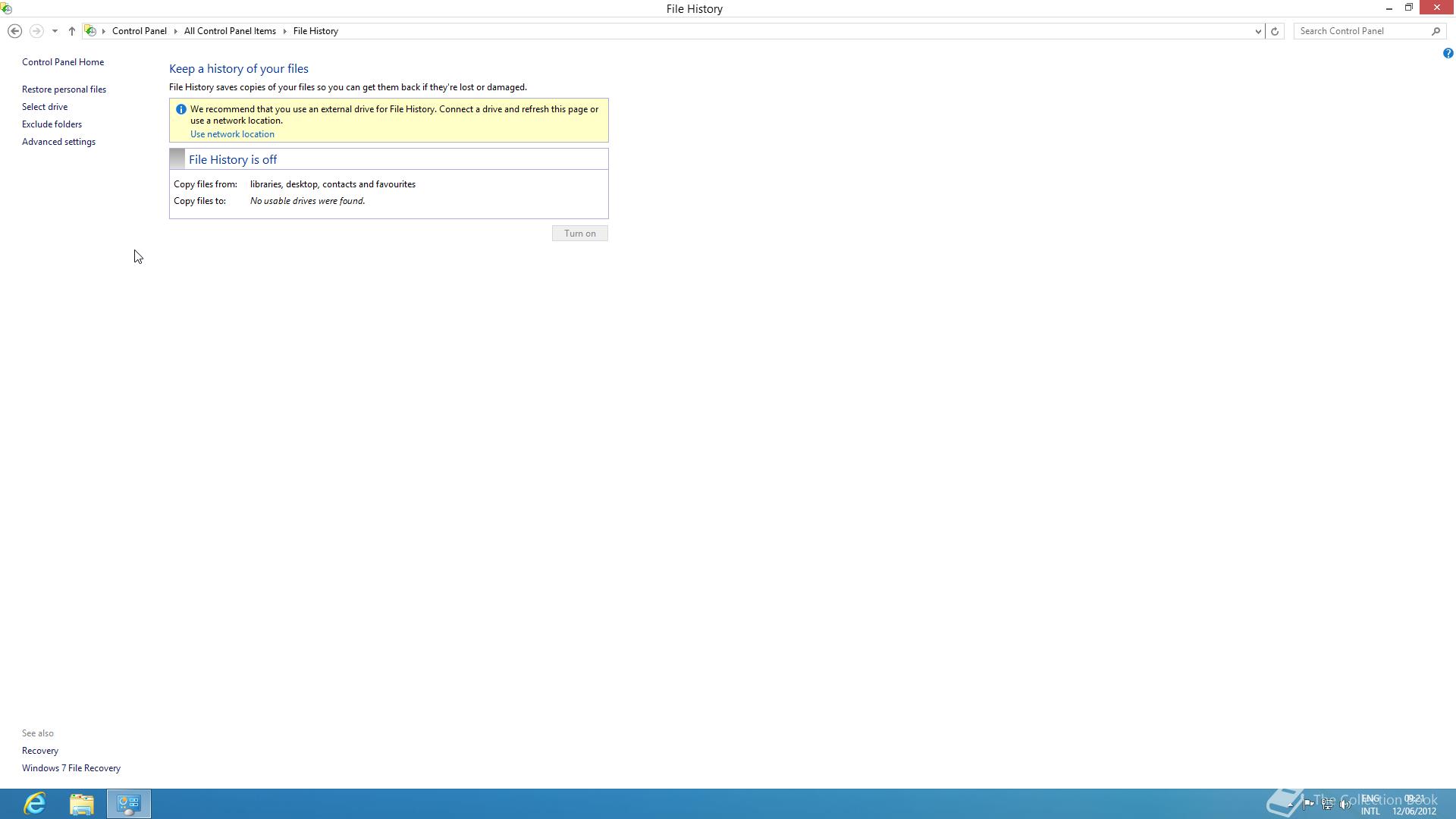
Task: Show hidden tray icons arrow
Action: click(1291, 804)
